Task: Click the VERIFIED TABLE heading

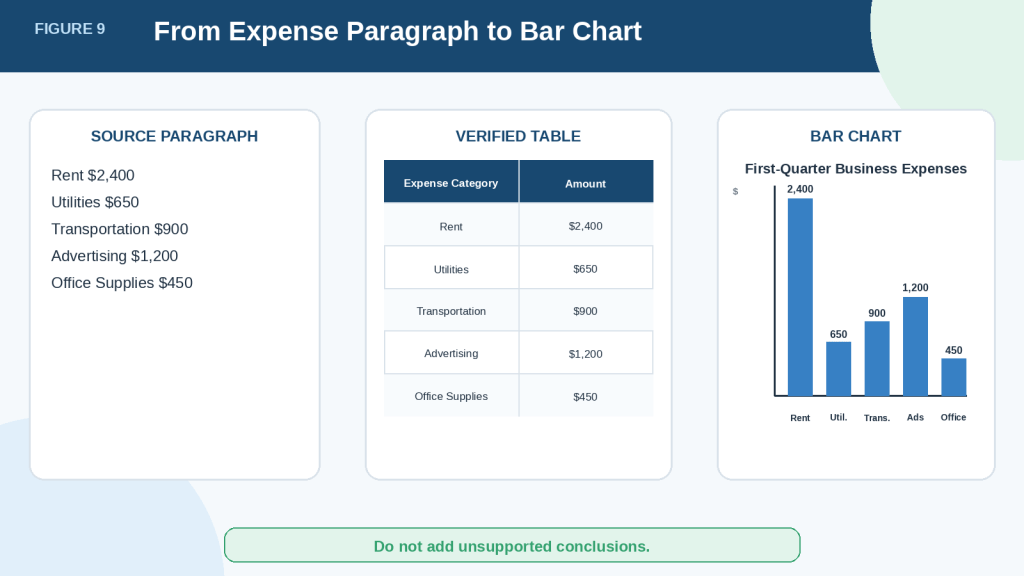Action: [x=518, y=136]
